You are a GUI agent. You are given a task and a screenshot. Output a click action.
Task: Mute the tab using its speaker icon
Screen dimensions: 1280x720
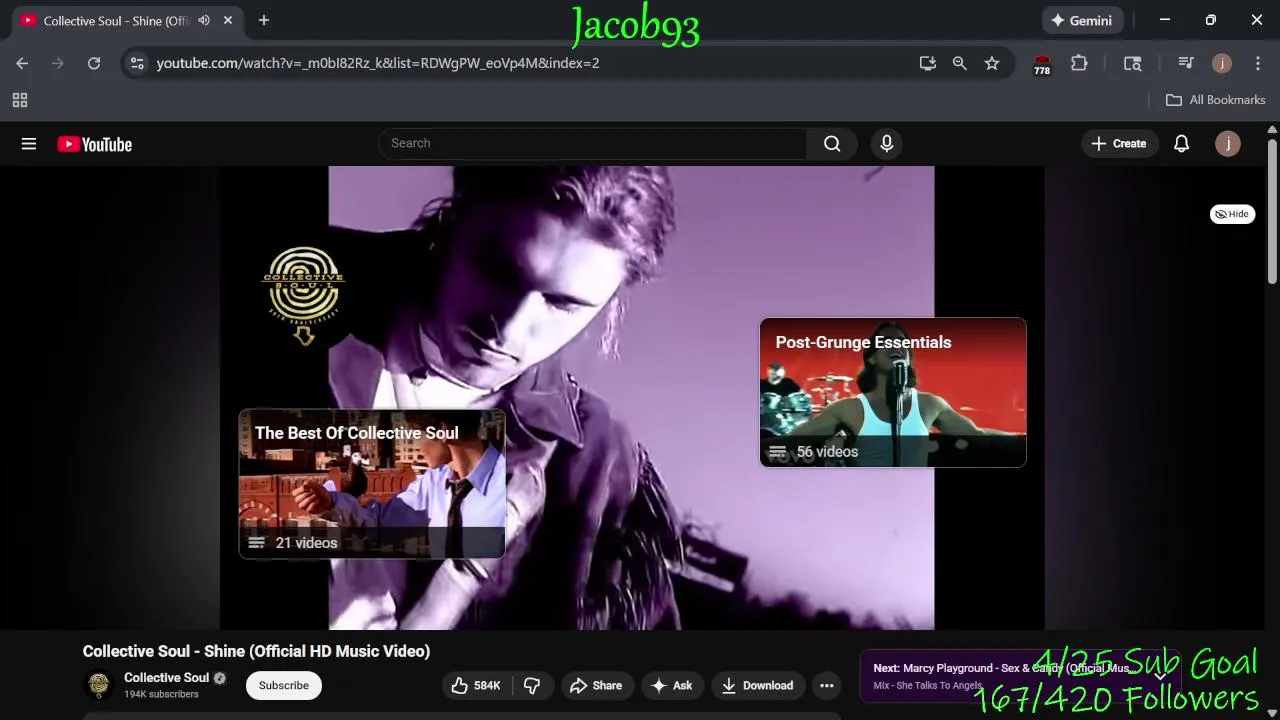tap(204, 20)
